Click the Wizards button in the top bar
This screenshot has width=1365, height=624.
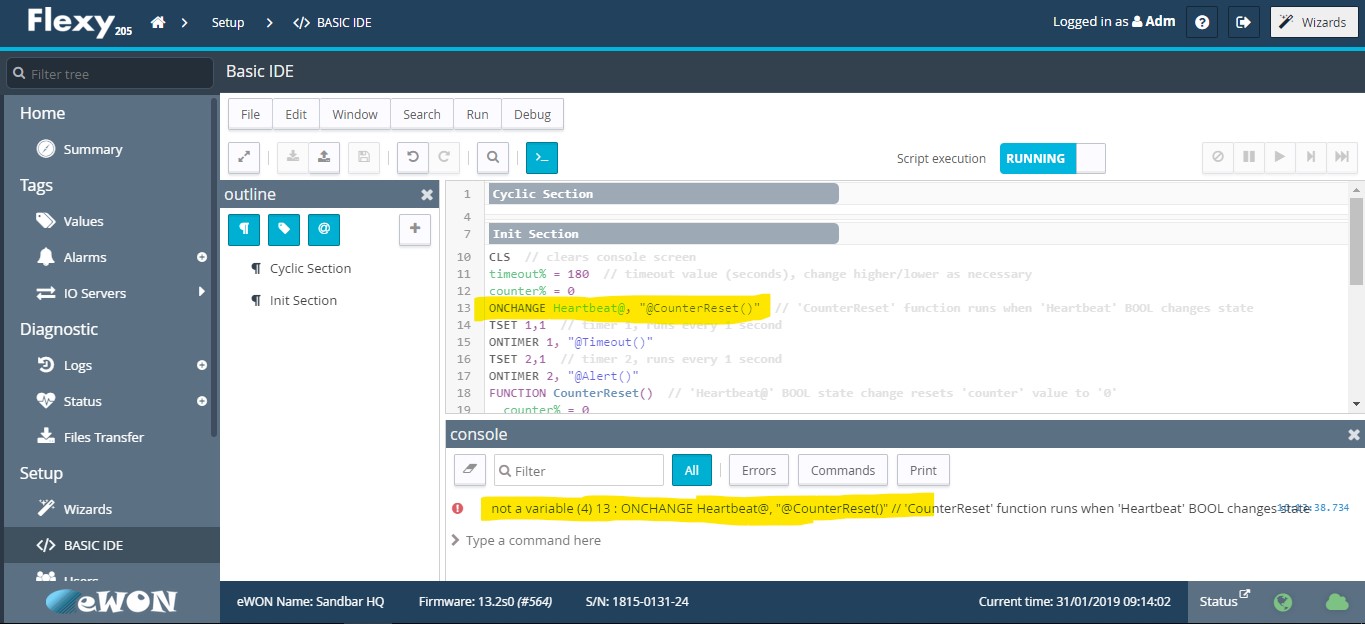click(x=1313, y=21)
